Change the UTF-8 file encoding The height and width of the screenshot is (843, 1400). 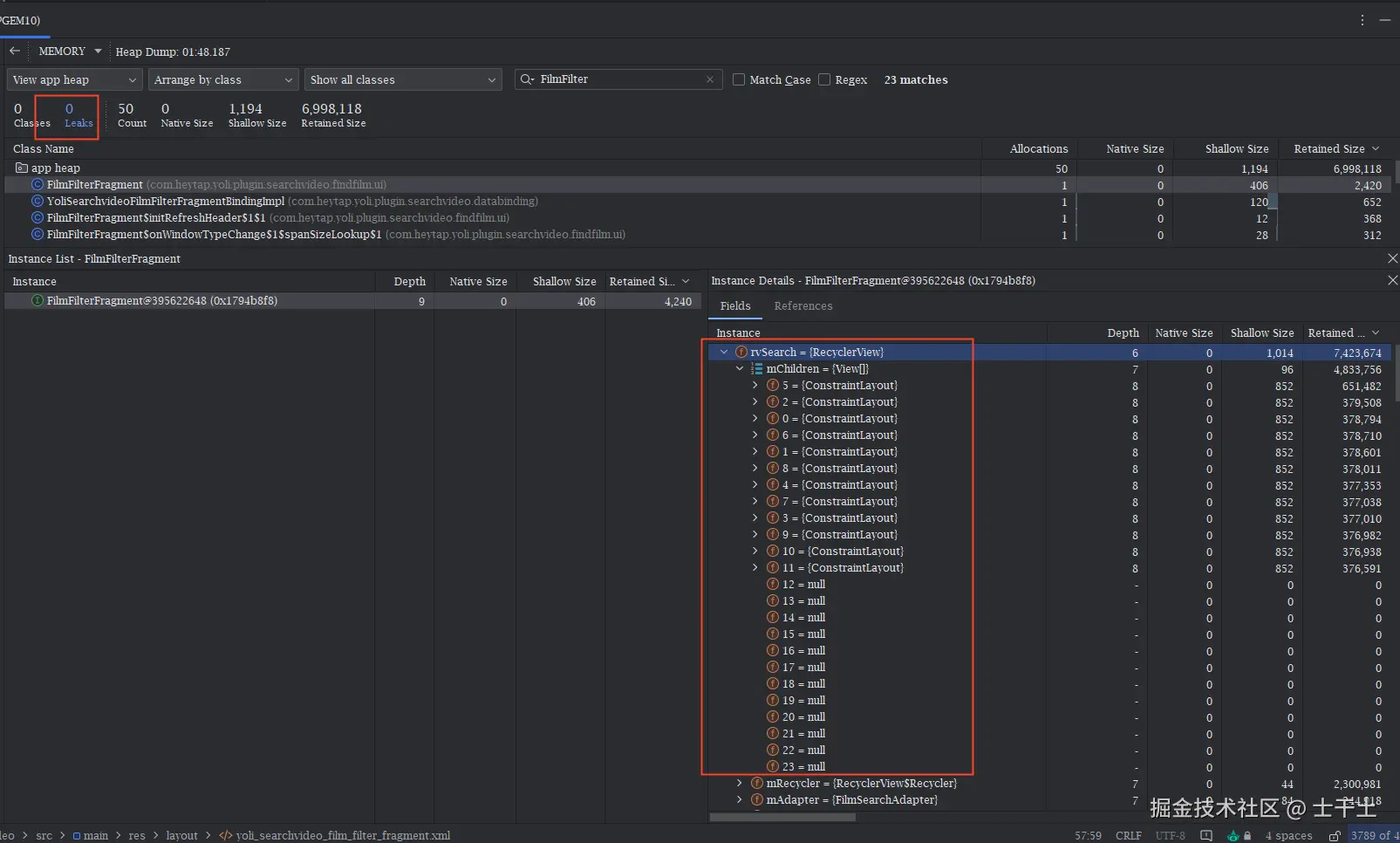click(x=1171, y=836)
